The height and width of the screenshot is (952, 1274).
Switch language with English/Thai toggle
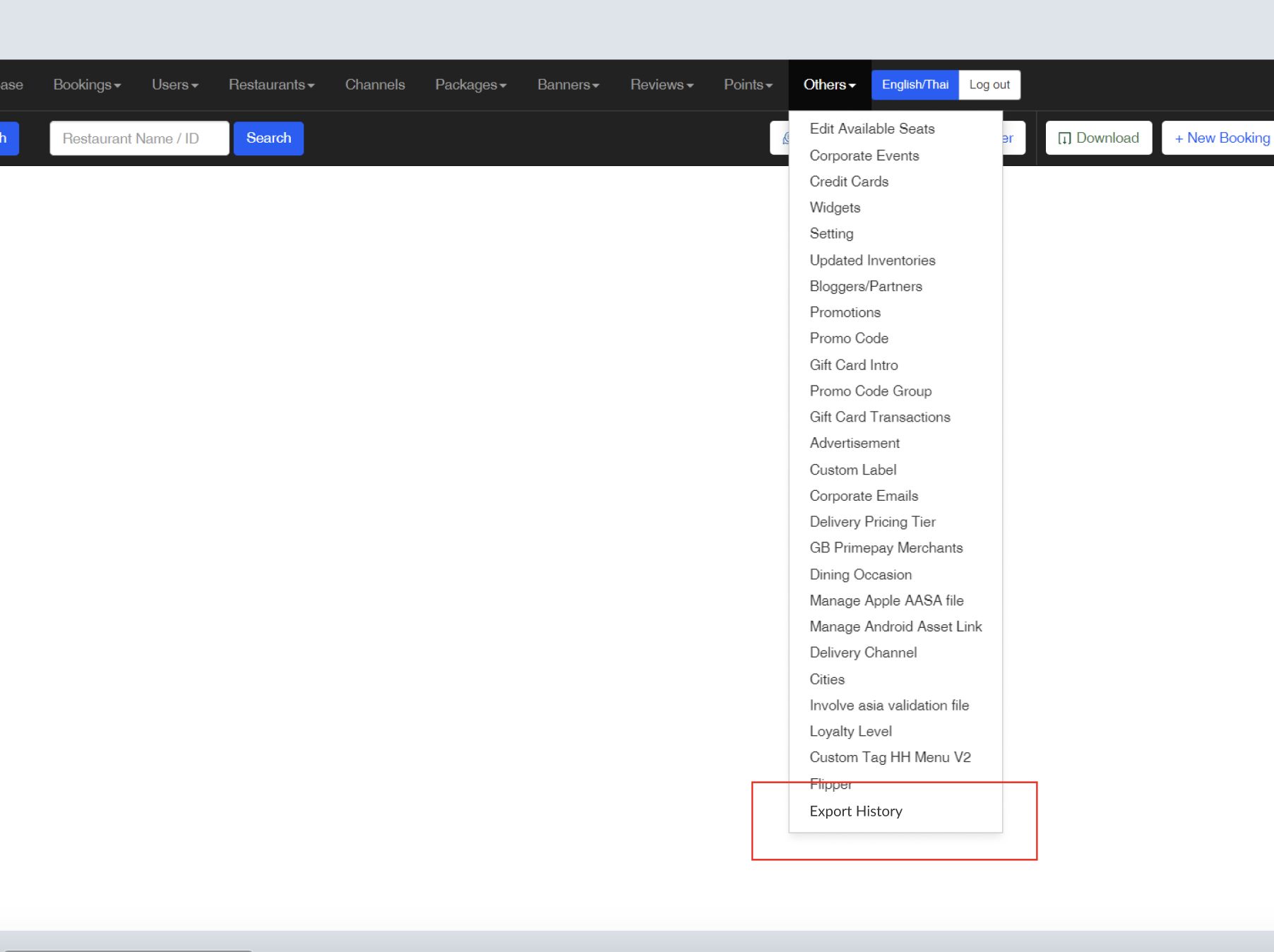tap(915, 85)
